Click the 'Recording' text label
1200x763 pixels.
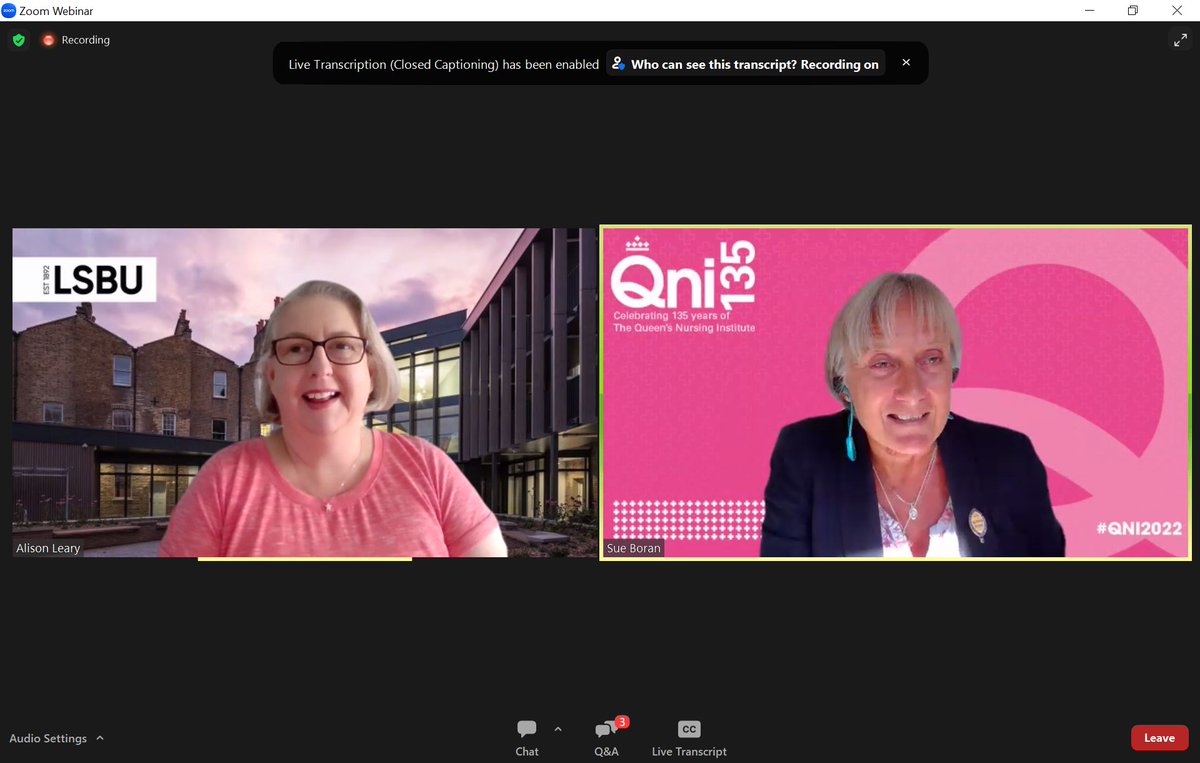tap(86, 40)
